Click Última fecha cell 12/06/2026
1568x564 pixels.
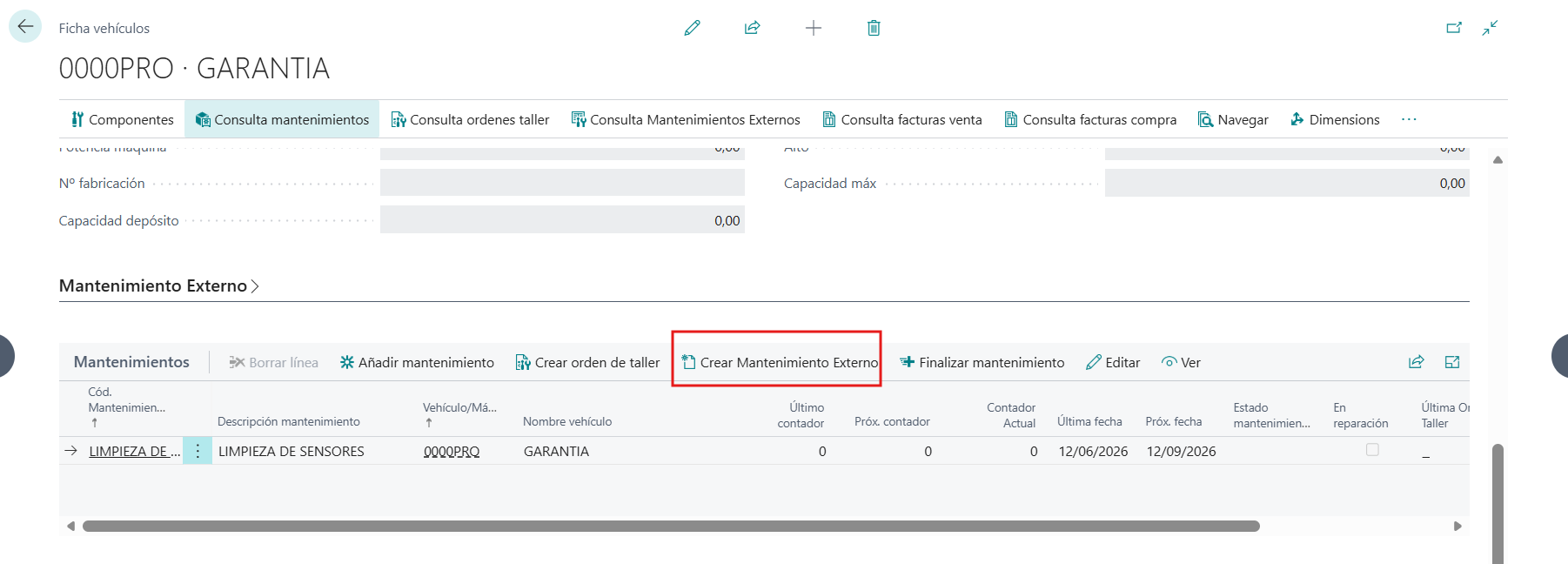click(1093, 451)
